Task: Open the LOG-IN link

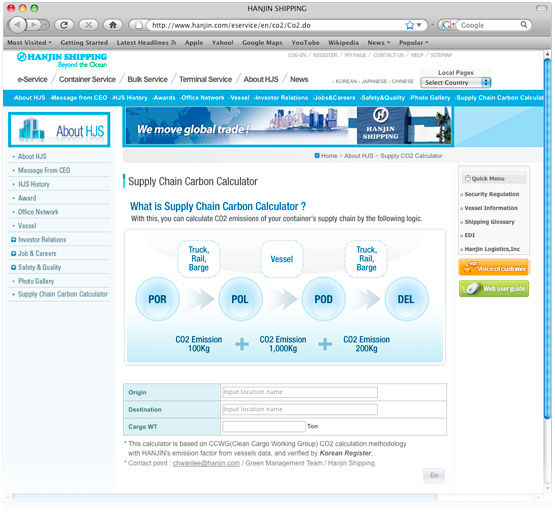Action: point(297,55)
